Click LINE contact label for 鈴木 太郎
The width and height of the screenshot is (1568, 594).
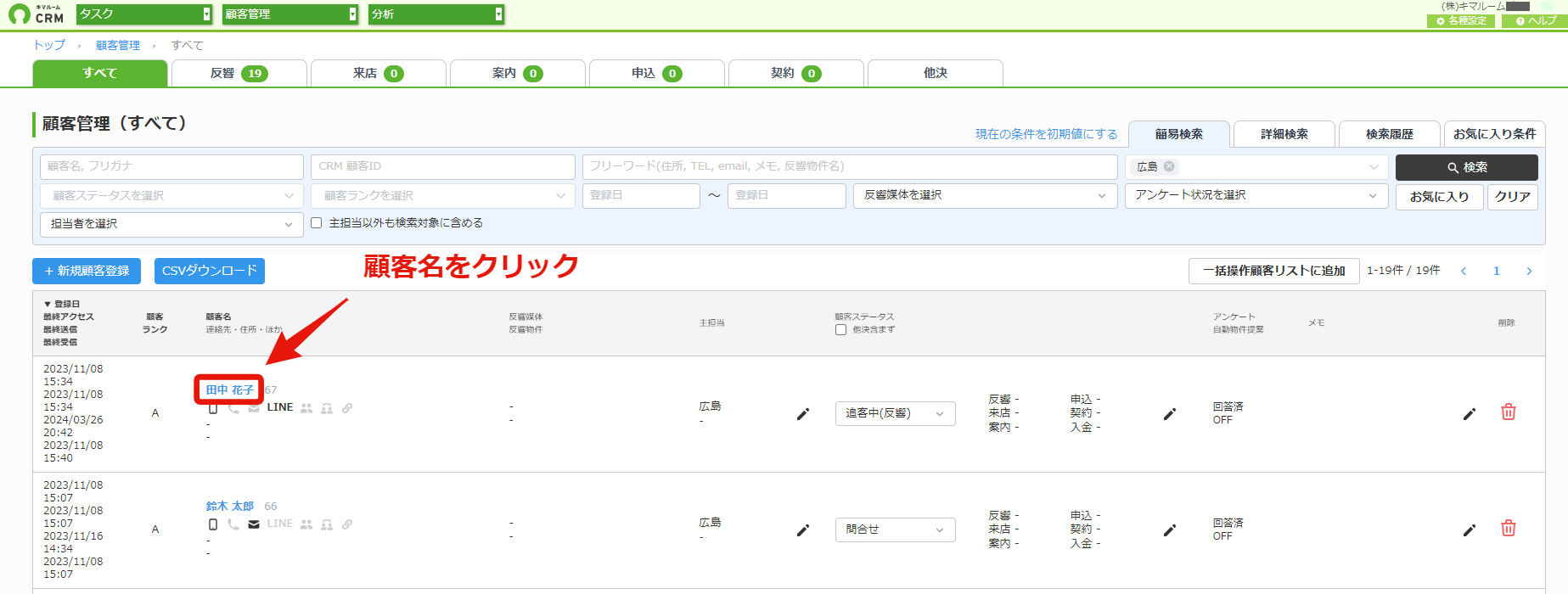280,524
